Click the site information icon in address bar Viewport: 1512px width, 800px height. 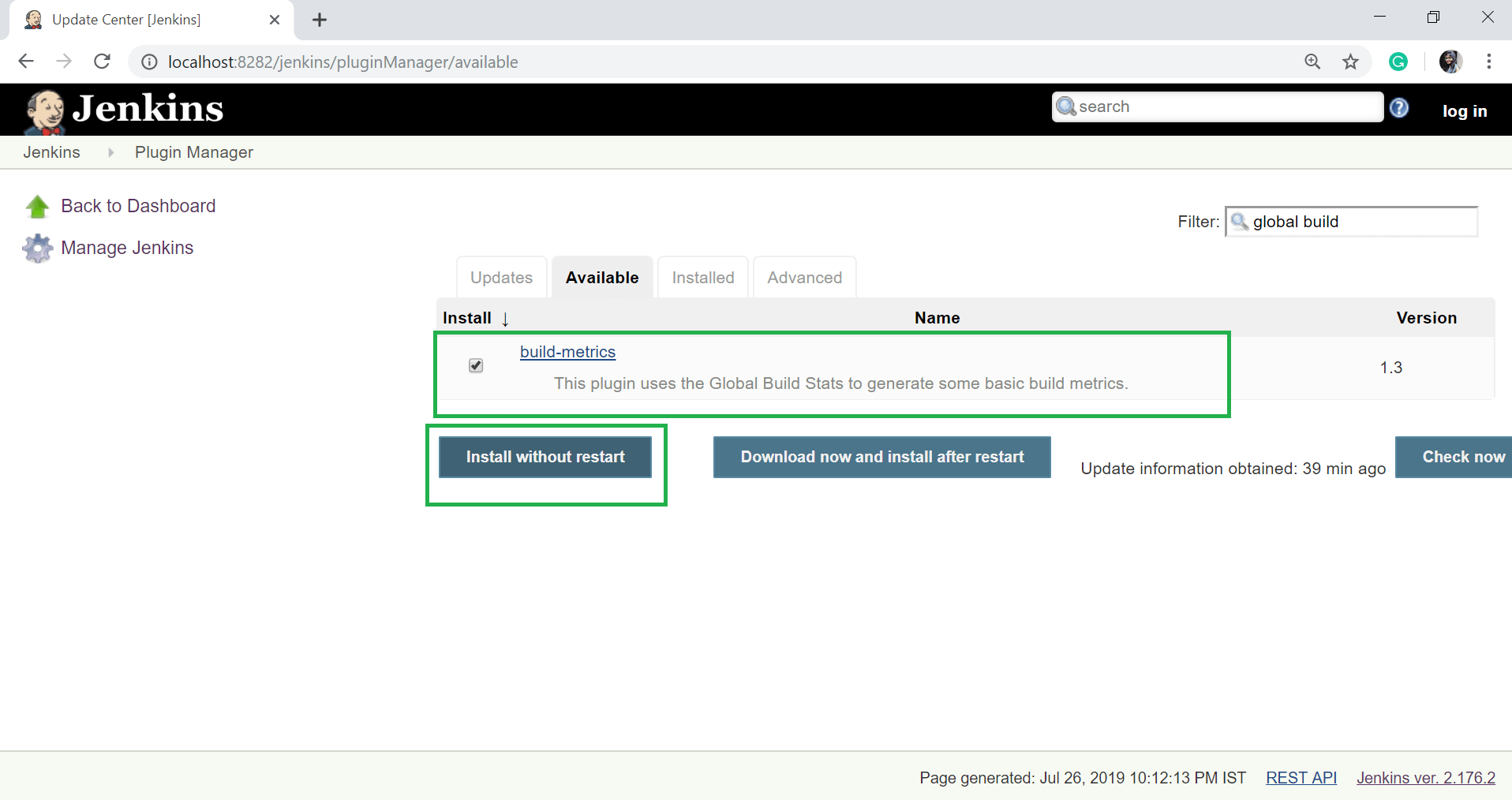pos(149,62)
